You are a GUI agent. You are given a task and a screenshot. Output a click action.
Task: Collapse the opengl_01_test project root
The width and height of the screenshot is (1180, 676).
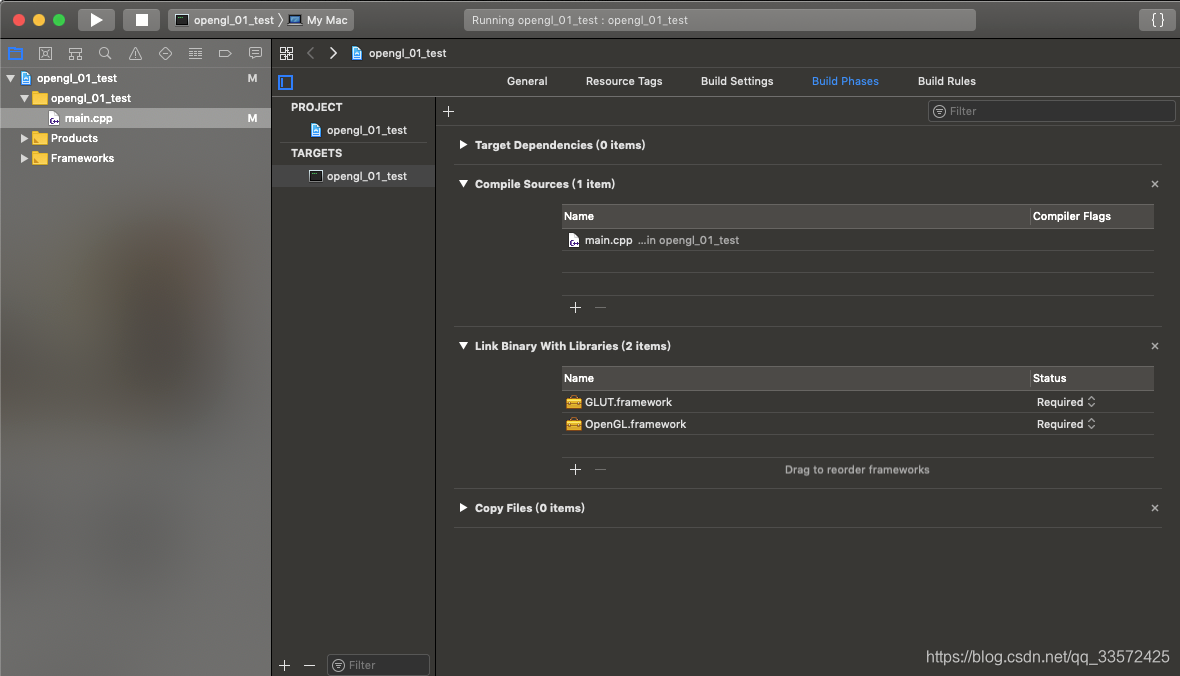[11, 78]
